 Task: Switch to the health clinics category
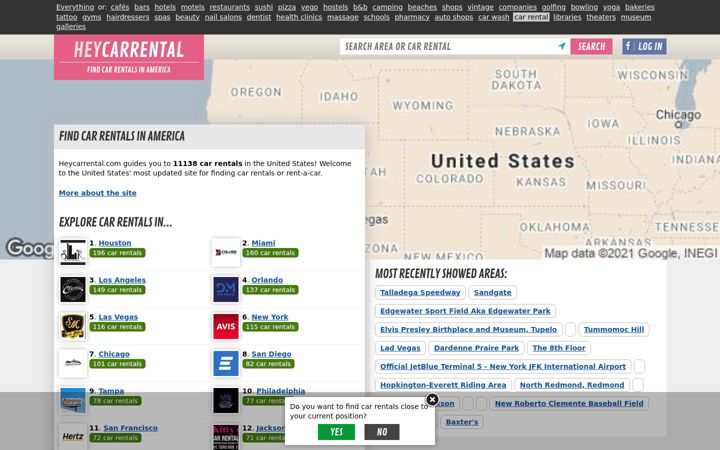(299, 17)
